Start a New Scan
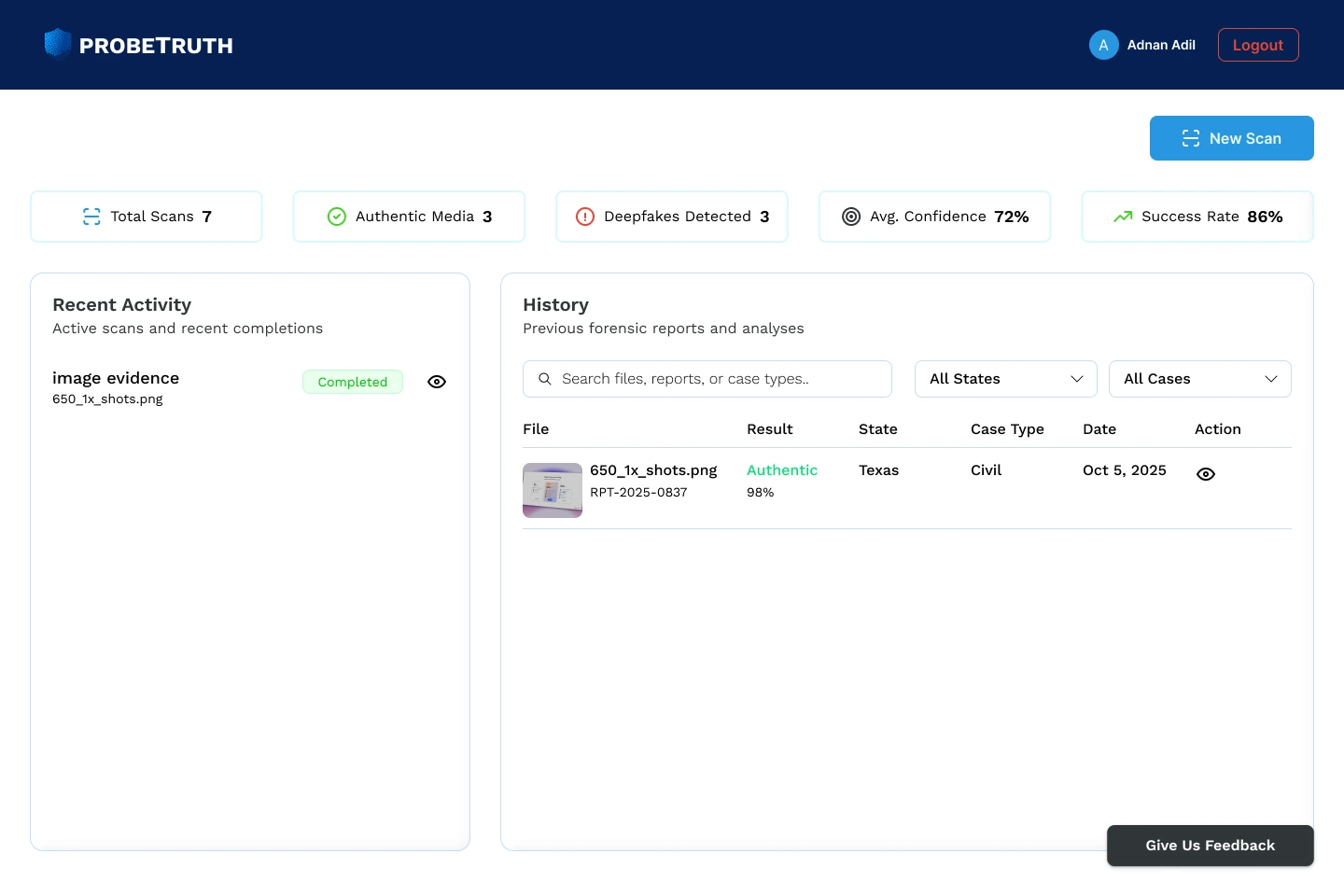Viewport: 1344px width, 896px height. [x=1232, y=138]
